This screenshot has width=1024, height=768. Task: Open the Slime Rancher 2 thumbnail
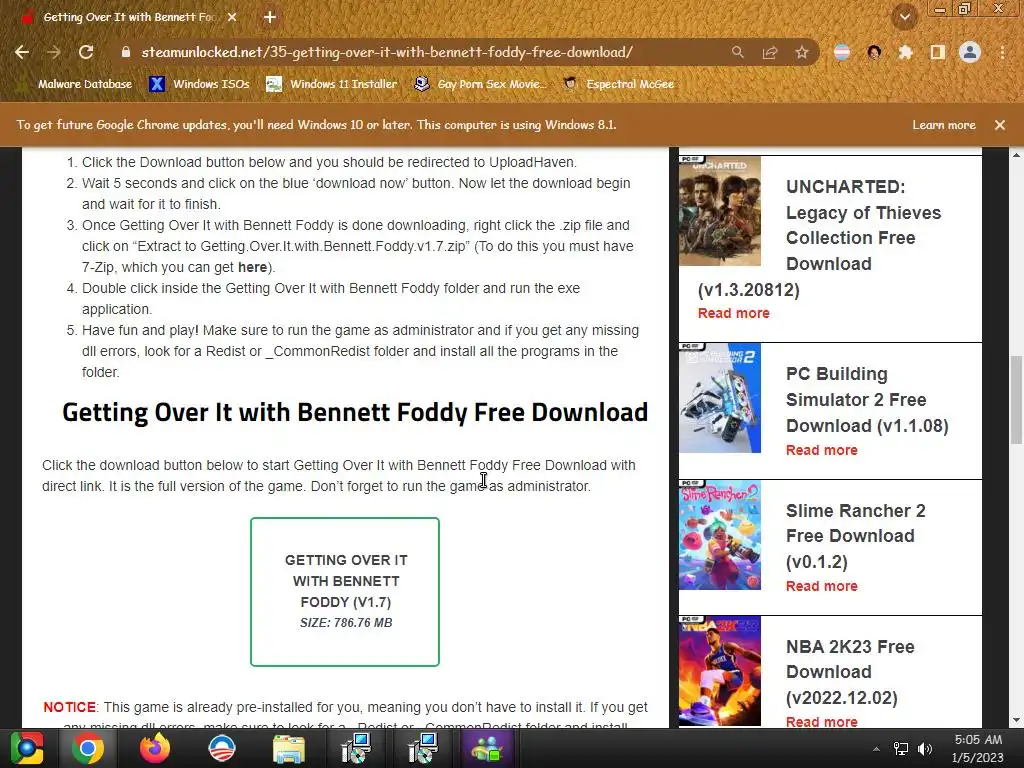tap(720, 535)
